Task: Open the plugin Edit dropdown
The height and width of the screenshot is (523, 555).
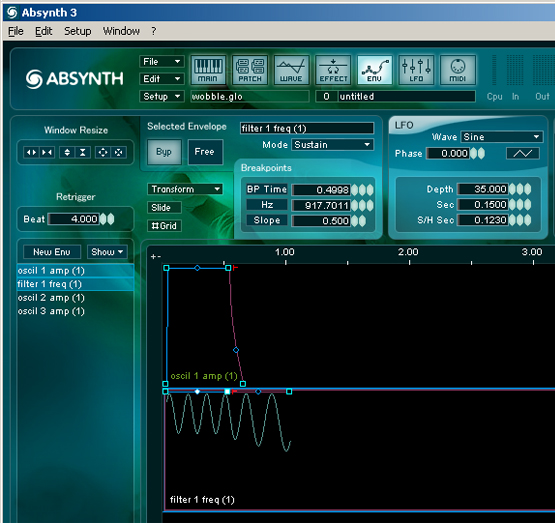Action: pyautogui.click(x=162, y=79)
